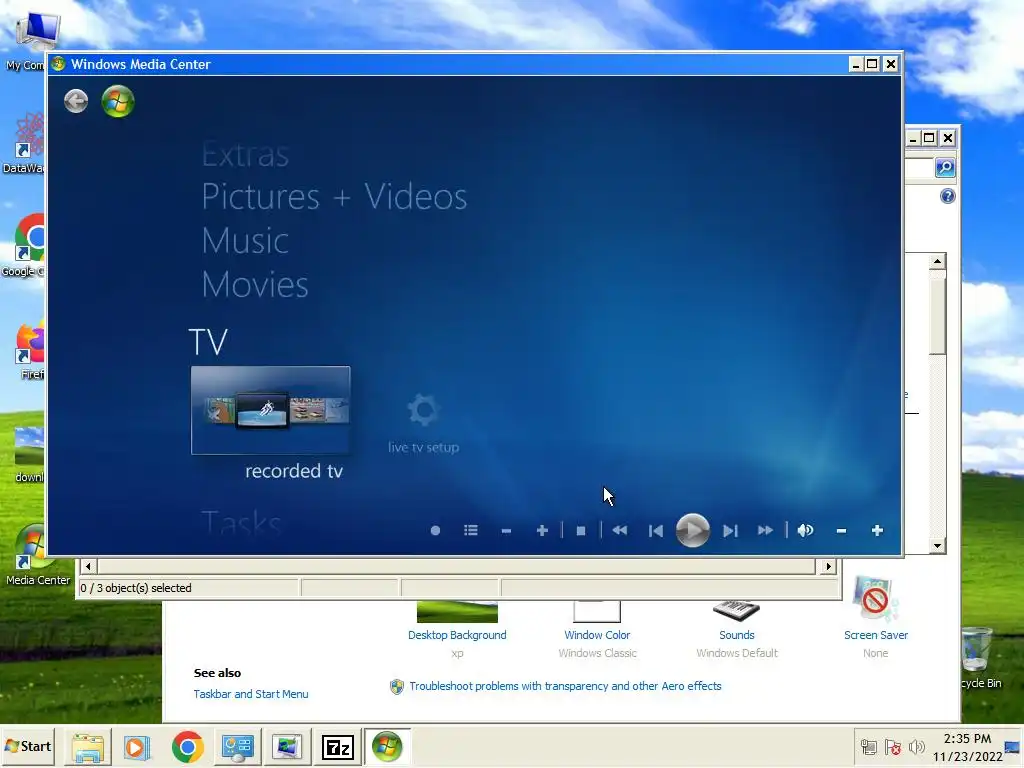Viewport: 1024px width, 768px height.
Task: Launch media player from the taskbar
Action: tap(137, 747)
